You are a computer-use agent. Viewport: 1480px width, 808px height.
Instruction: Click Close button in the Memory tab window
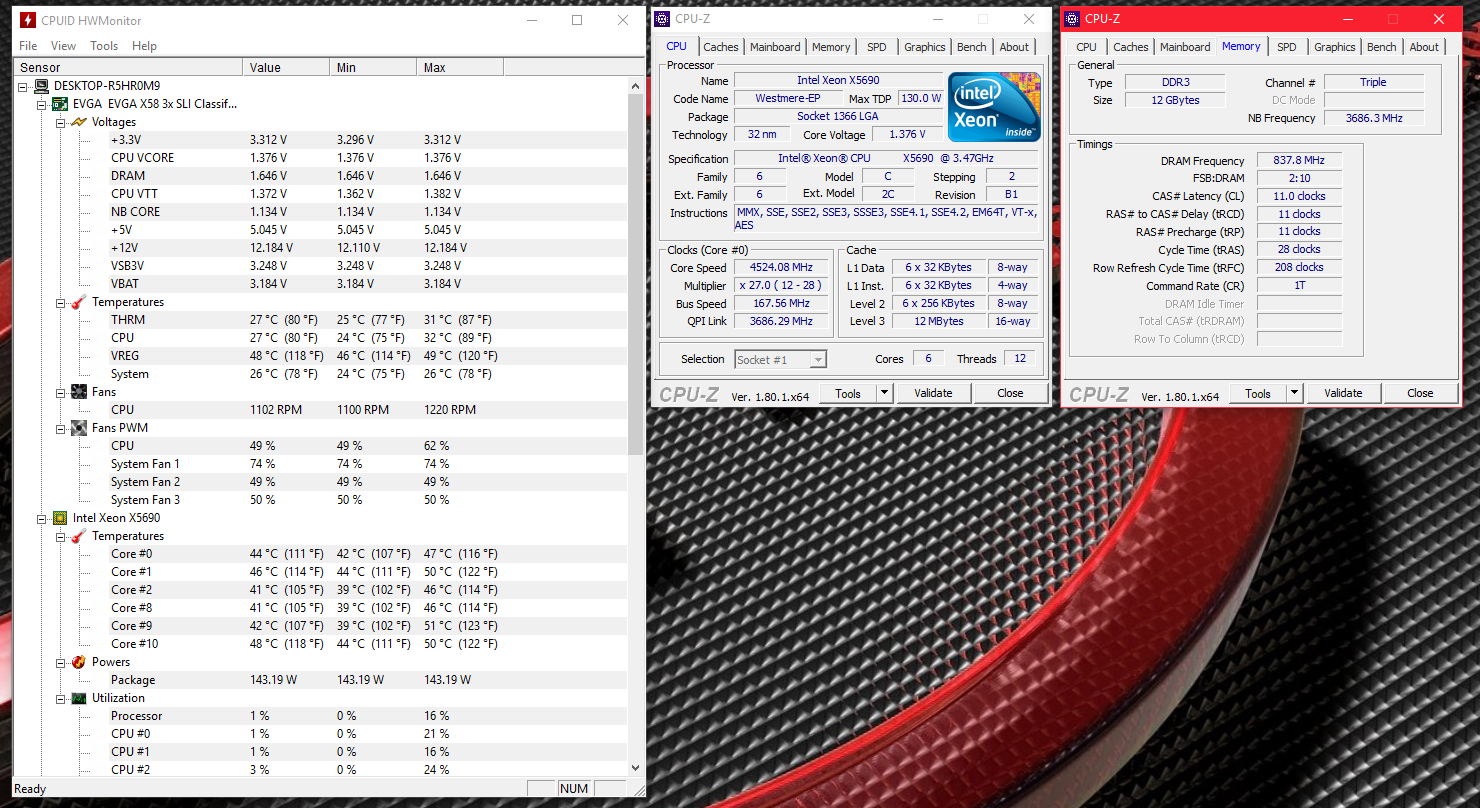coord(1420,393)
